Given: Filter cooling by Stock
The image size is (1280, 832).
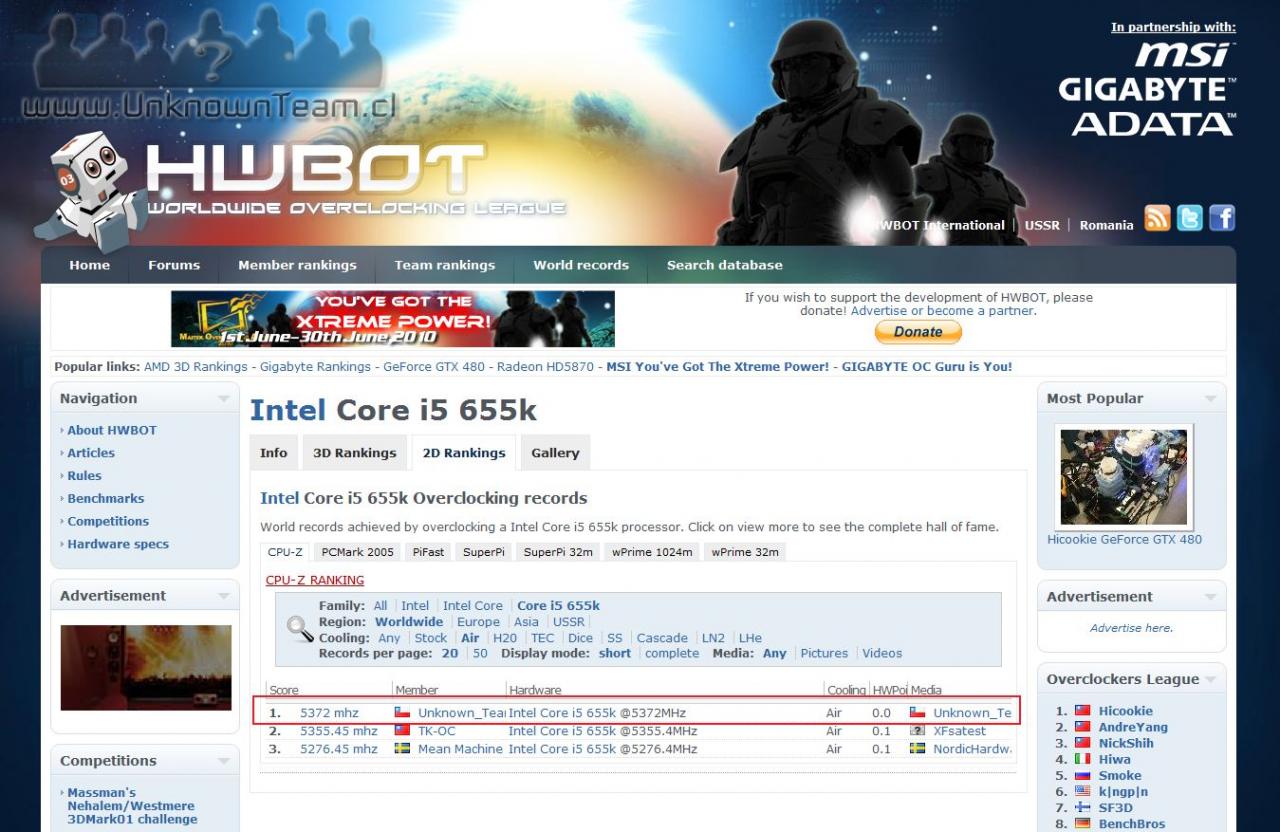Looking at the screenshot, I should pyautogui.click(x=431, y=638).
